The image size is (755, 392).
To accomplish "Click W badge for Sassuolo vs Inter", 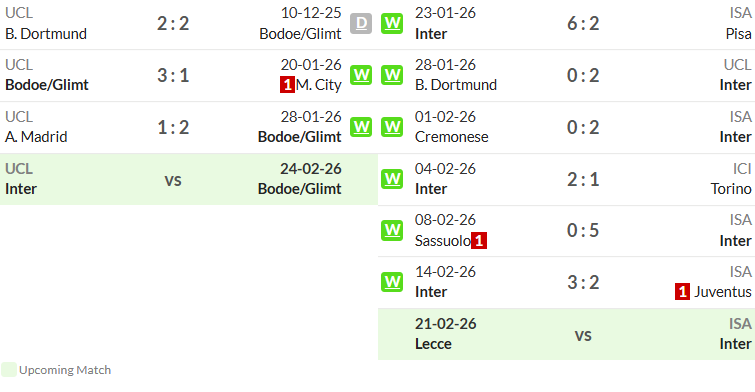I will click(392, 231).
